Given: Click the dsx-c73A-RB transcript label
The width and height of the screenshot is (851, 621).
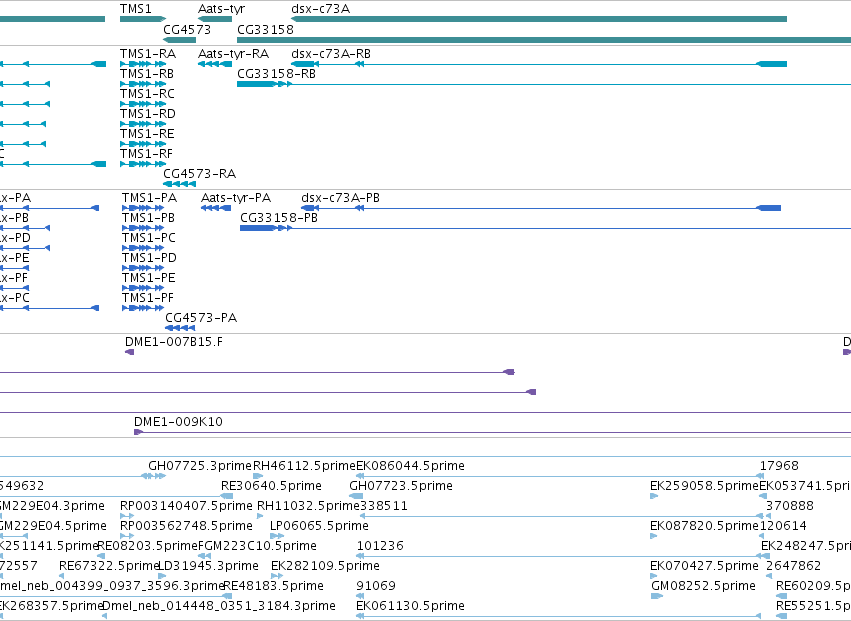Looking at the screenshot, I should coord(331,54).
